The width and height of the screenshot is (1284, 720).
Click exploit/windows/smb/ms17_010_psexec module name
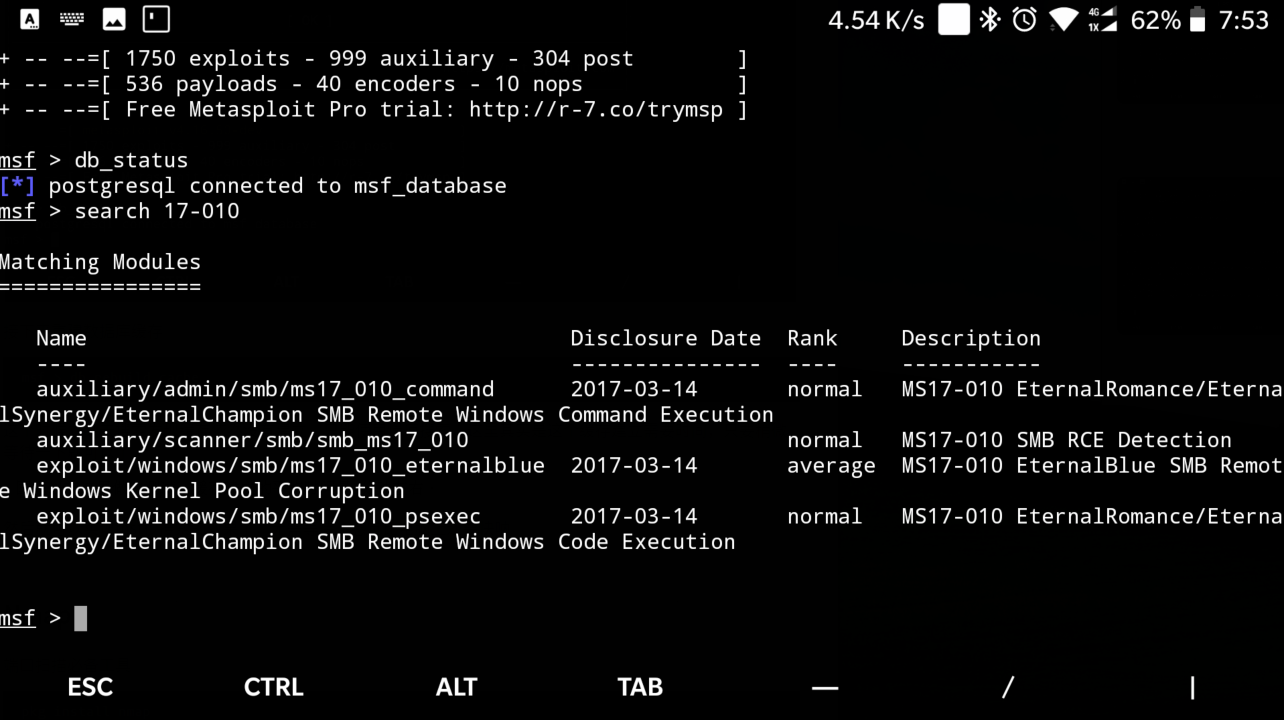coord(259,517)
